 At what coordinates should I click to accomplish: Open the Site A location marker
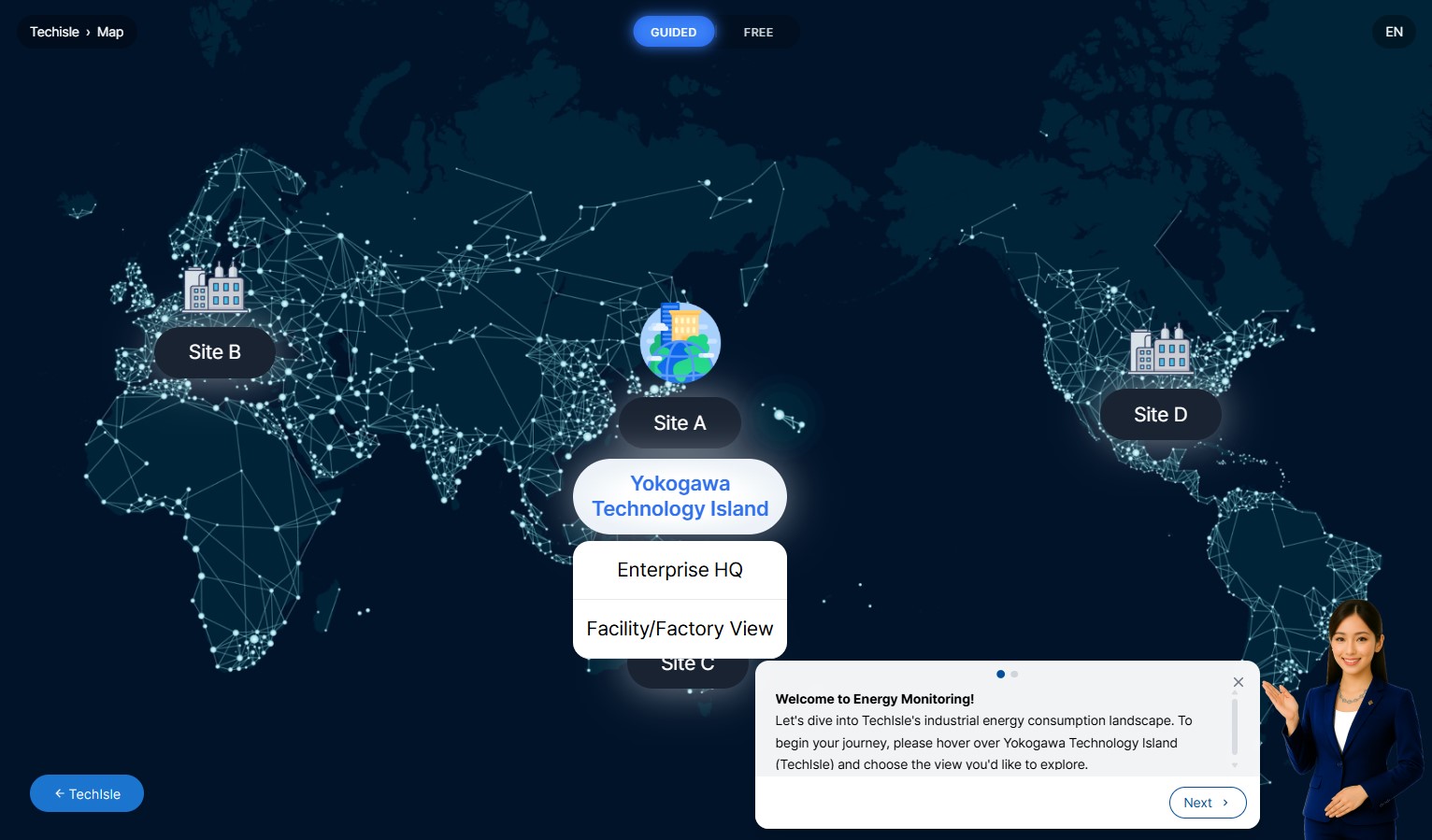(680, 422)
